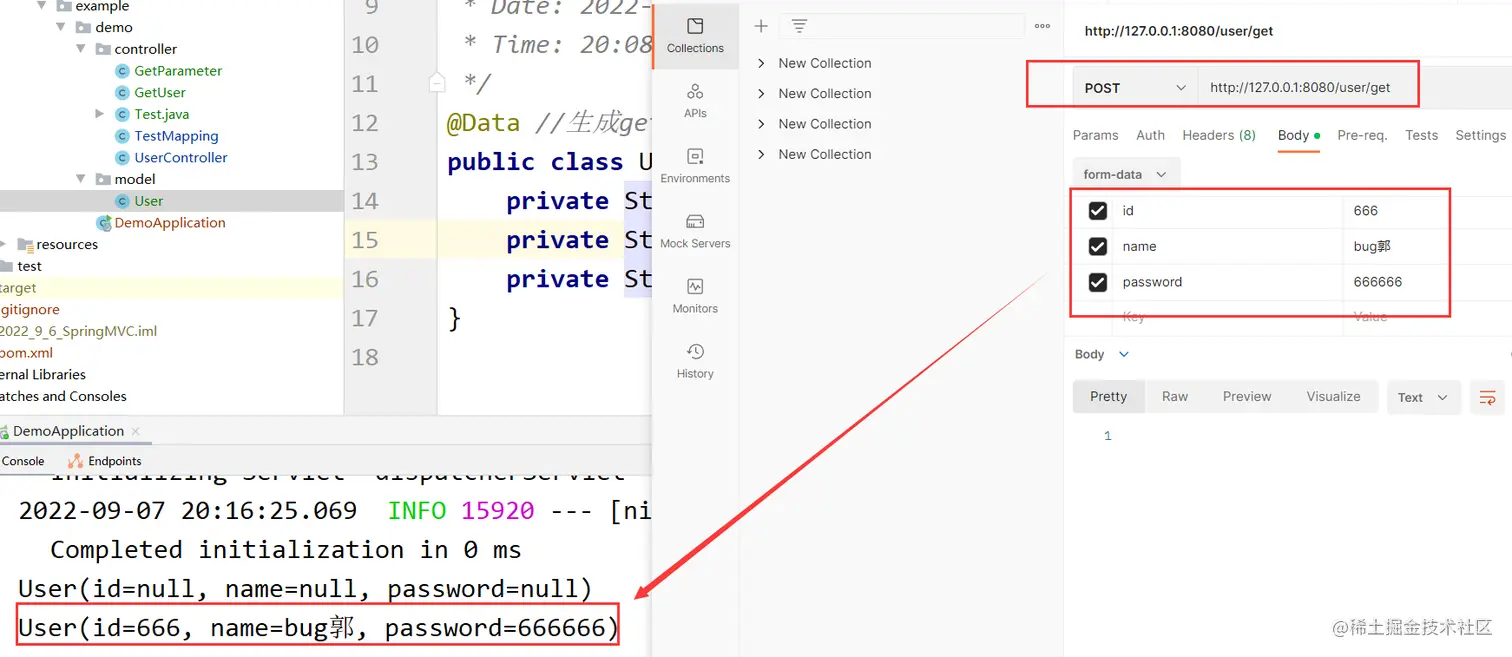Close the DemoApplication run tab

coord(135,431)
